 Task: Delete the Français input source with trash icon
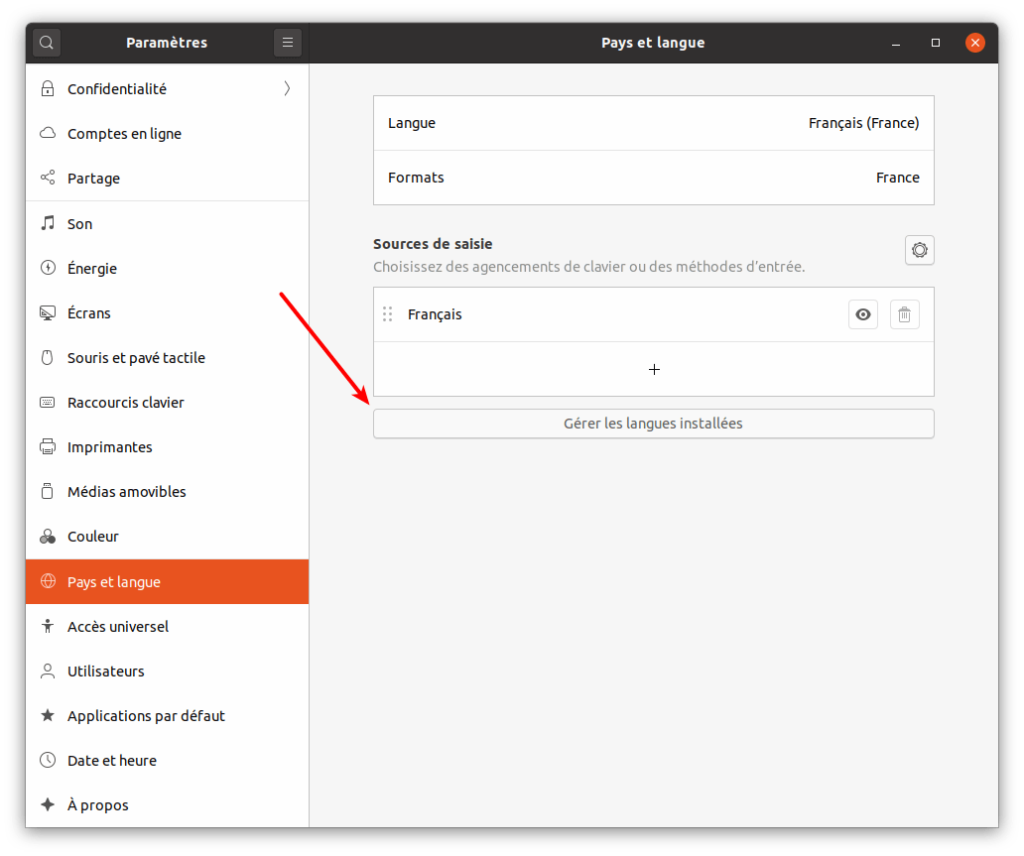[x=904, y=314]
